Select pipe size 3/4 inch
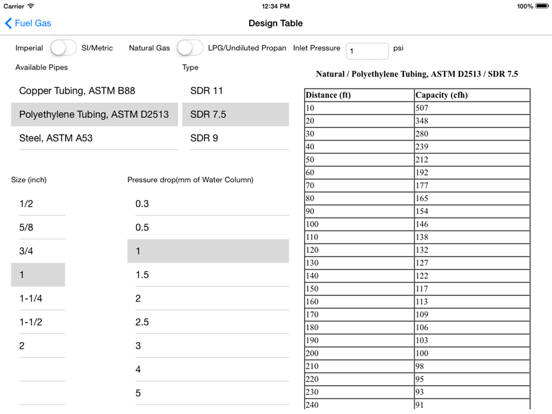 tap(38, 251)
